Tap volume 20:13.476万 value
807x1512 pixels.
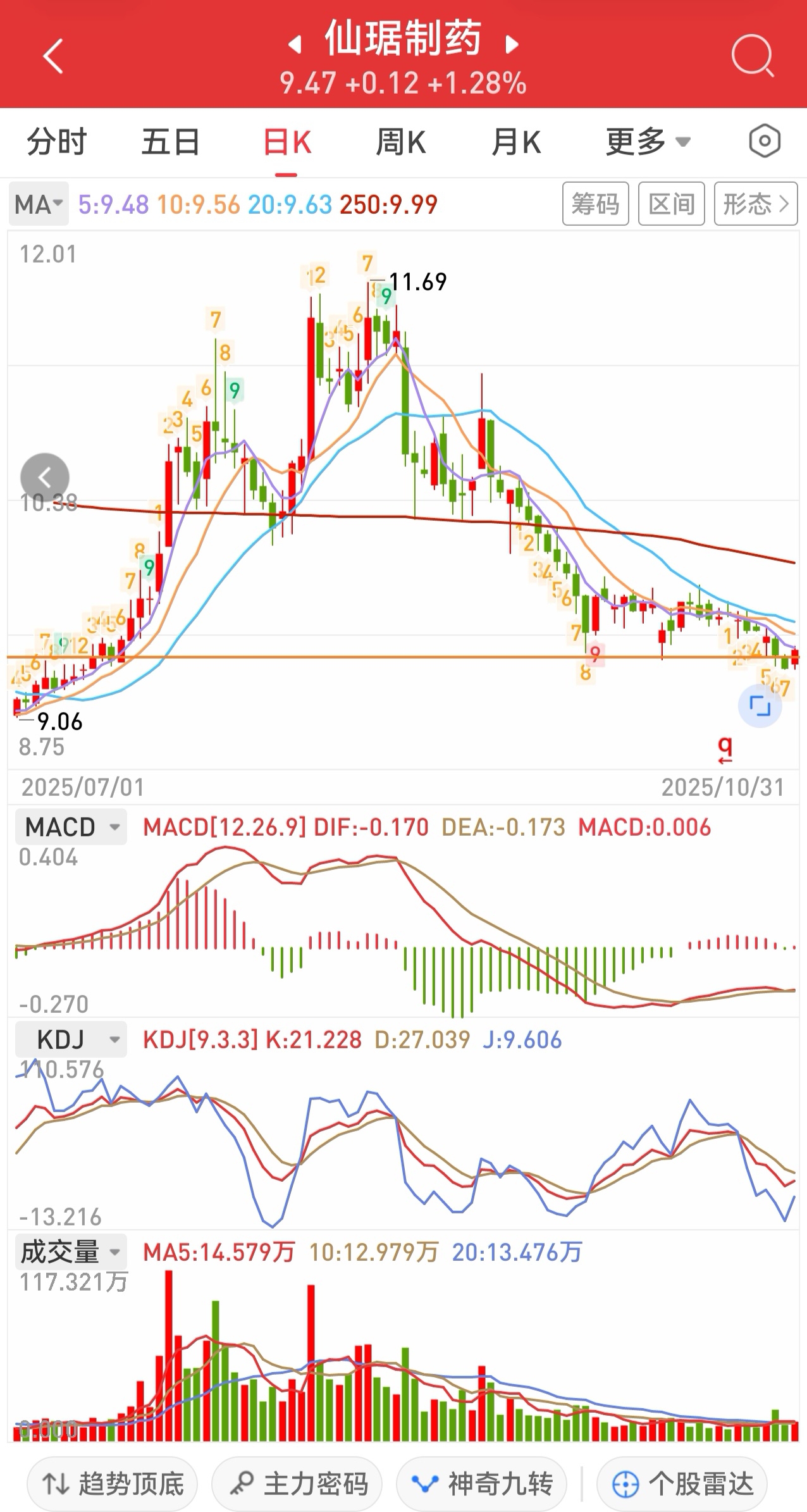click(x=516, y=1252)
